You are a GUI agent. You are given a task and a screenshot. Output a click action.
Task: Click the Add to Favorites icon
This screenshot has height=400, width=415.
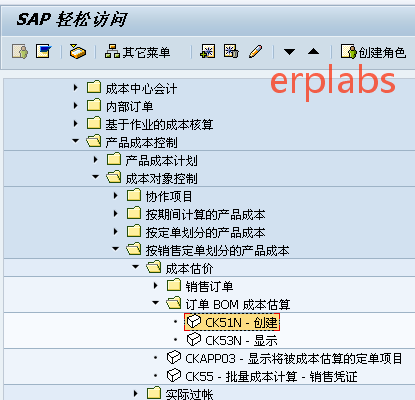207,52
